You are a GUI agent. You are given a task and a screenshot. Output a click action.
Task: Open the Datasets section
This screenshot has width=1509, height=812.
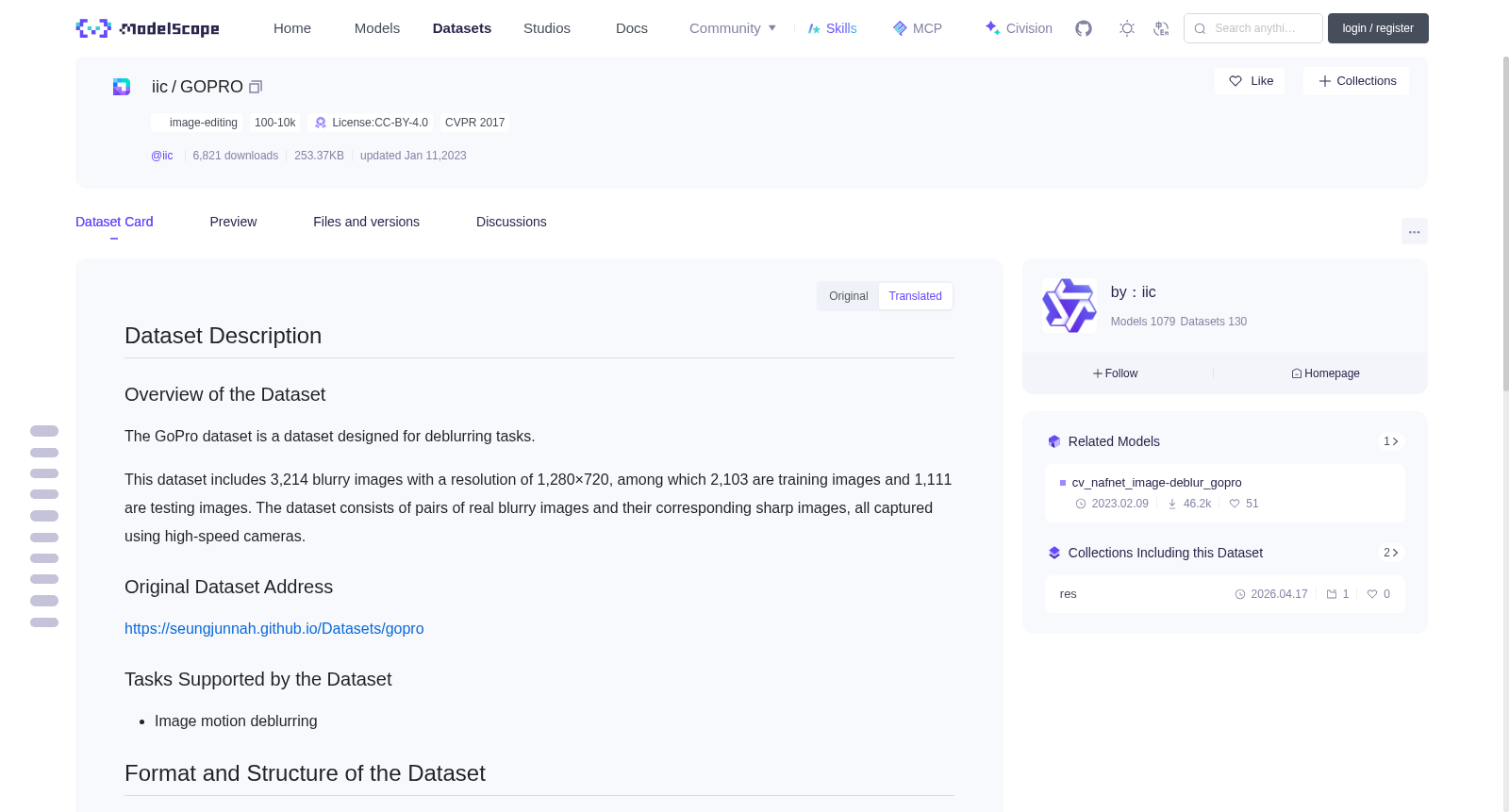pyautogui.click(x=462, y=28)
